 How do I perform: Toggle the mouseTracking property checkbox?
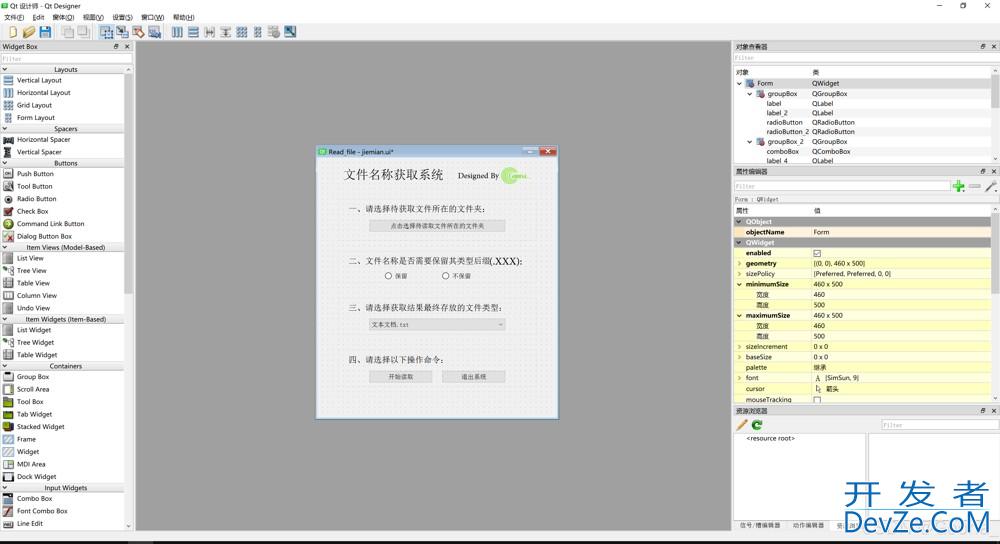pyautogui.click(x=817, y=400)
